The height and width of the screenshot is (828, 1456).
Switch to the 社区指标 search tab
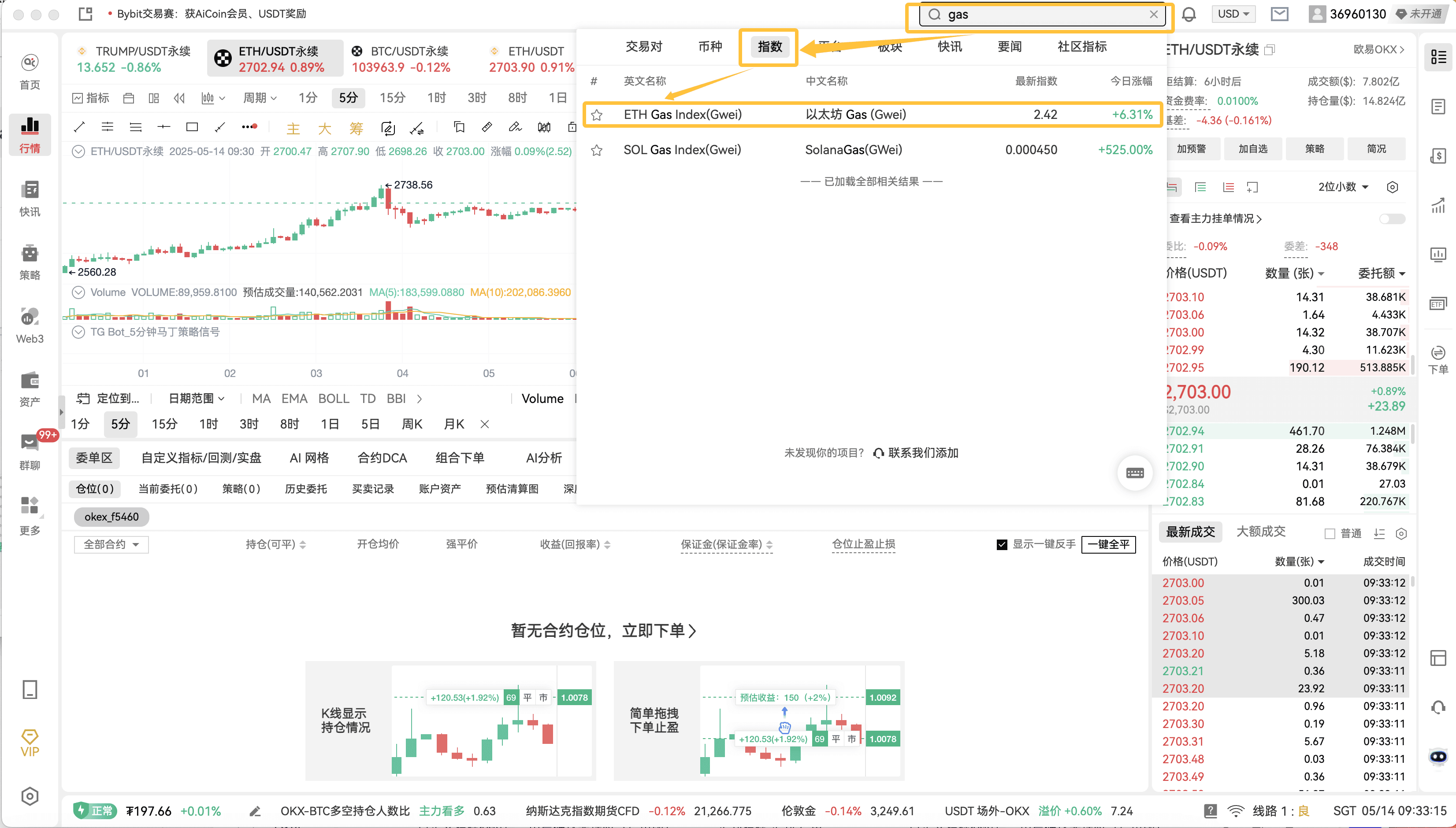(x=1081, y=47)
